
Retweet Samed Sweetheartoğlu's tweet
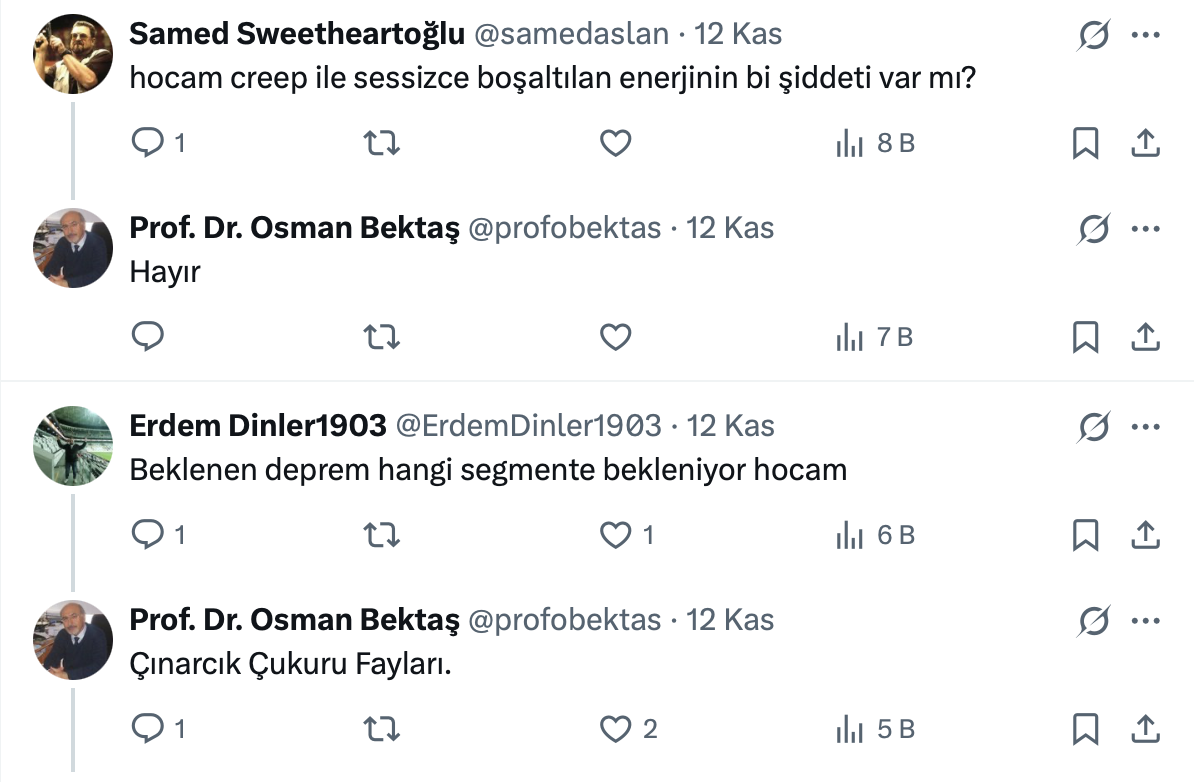[382, 144]
